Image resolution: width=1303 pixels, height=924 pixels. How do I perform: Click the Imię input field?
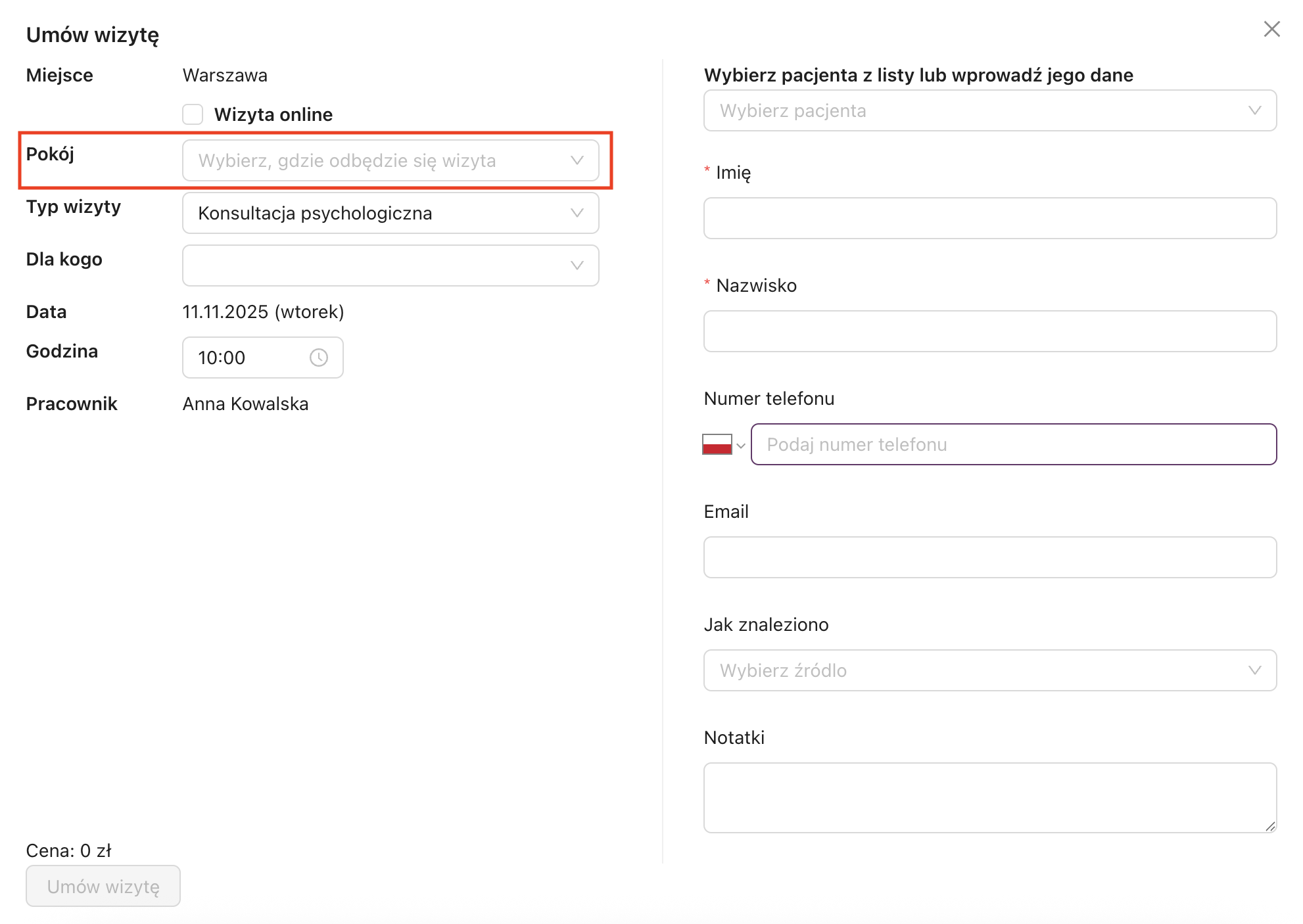click(989, 218)
